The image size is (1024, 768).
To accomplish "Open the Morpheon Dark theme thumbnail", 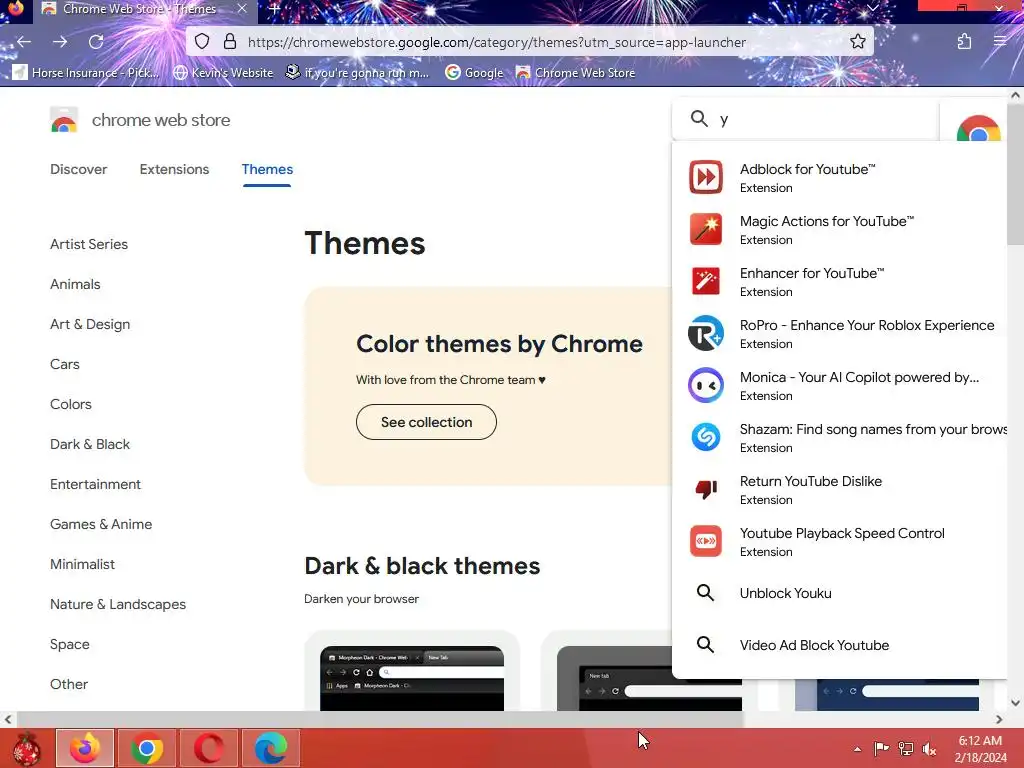I will [x=412, y=678].
